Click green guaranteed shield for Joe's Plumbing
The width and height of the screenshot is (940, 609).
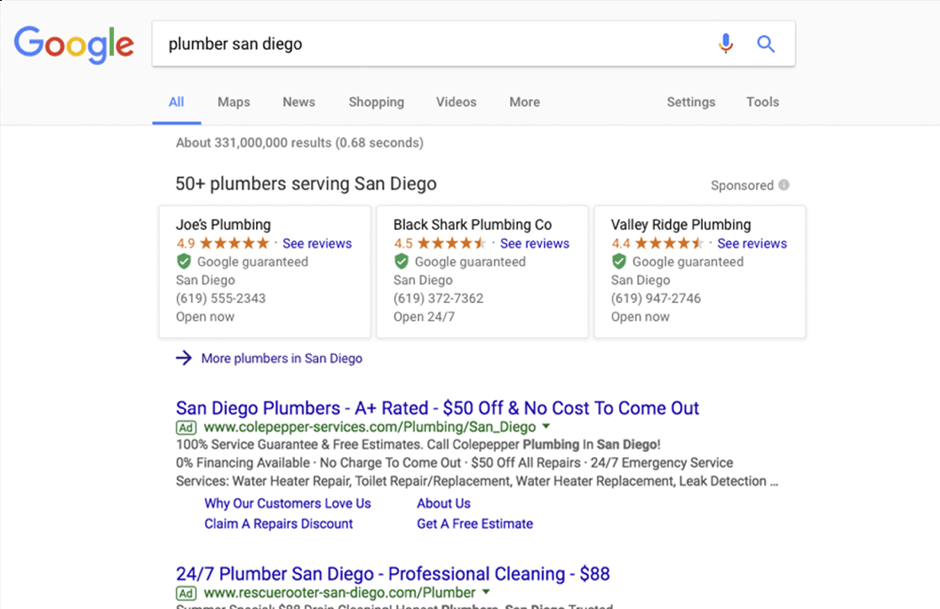coord(183,261)
